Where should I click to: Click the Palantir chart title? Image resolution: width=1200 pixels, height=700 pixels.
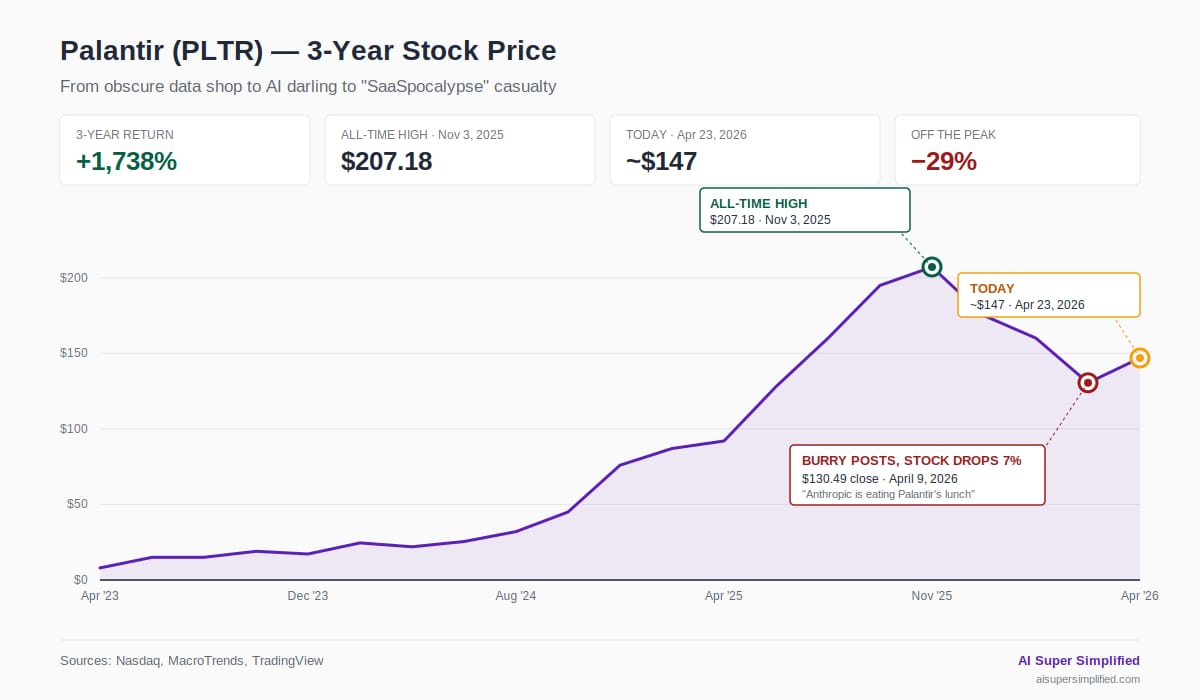coord(308,51)
